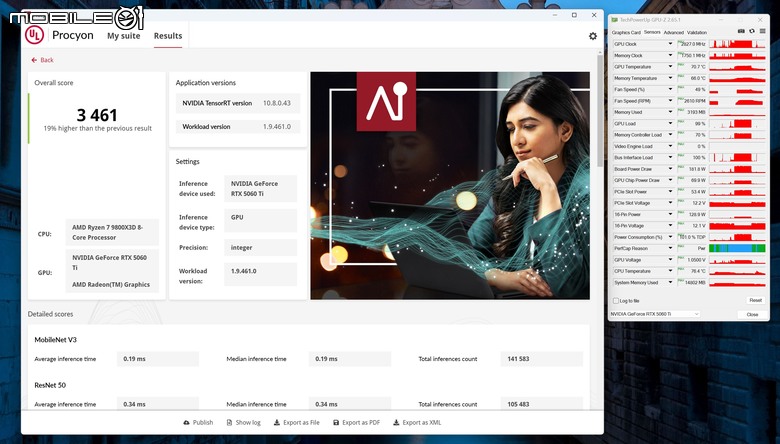
Task: Open the Fan Speed (%) sensor dropdown
Action: click(670, 89)
